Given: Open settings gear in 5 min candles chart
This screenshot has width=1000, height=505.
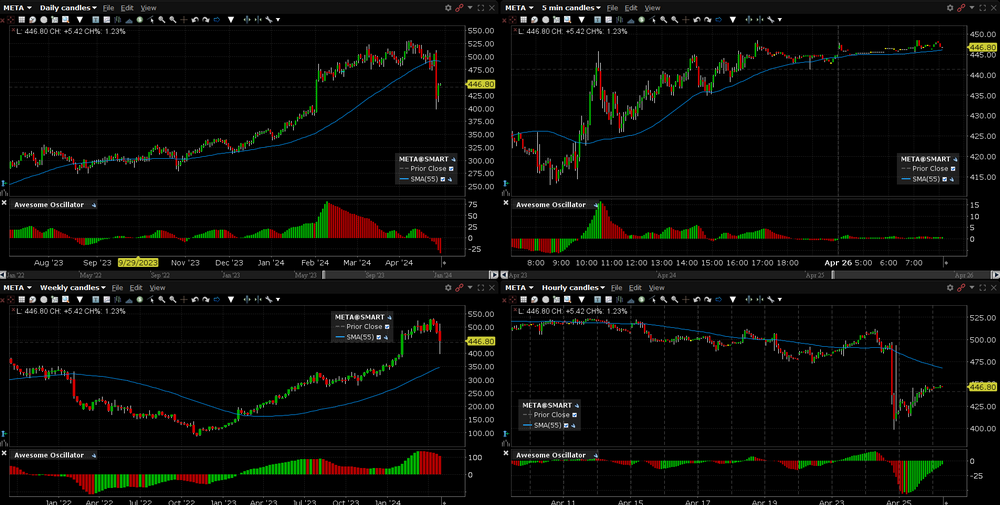Looking at the screenshot, I should click(x=950, y=8).
